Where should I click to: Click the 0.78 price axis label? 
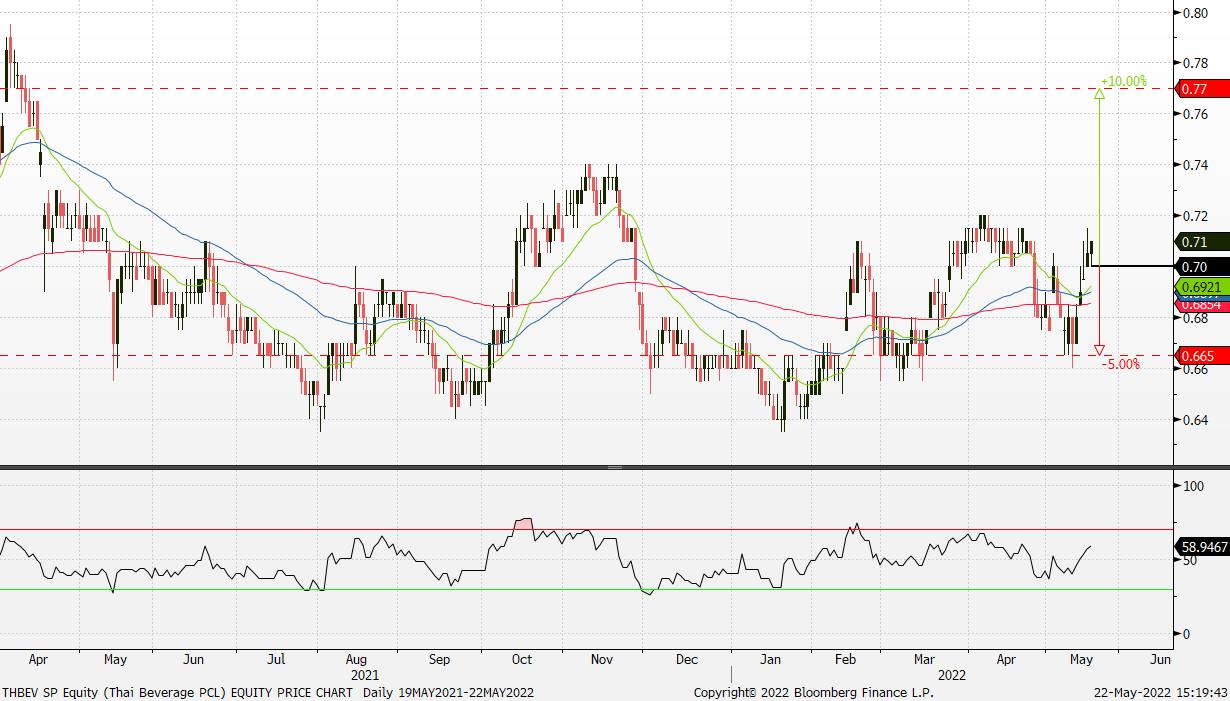click(1196, 63)
